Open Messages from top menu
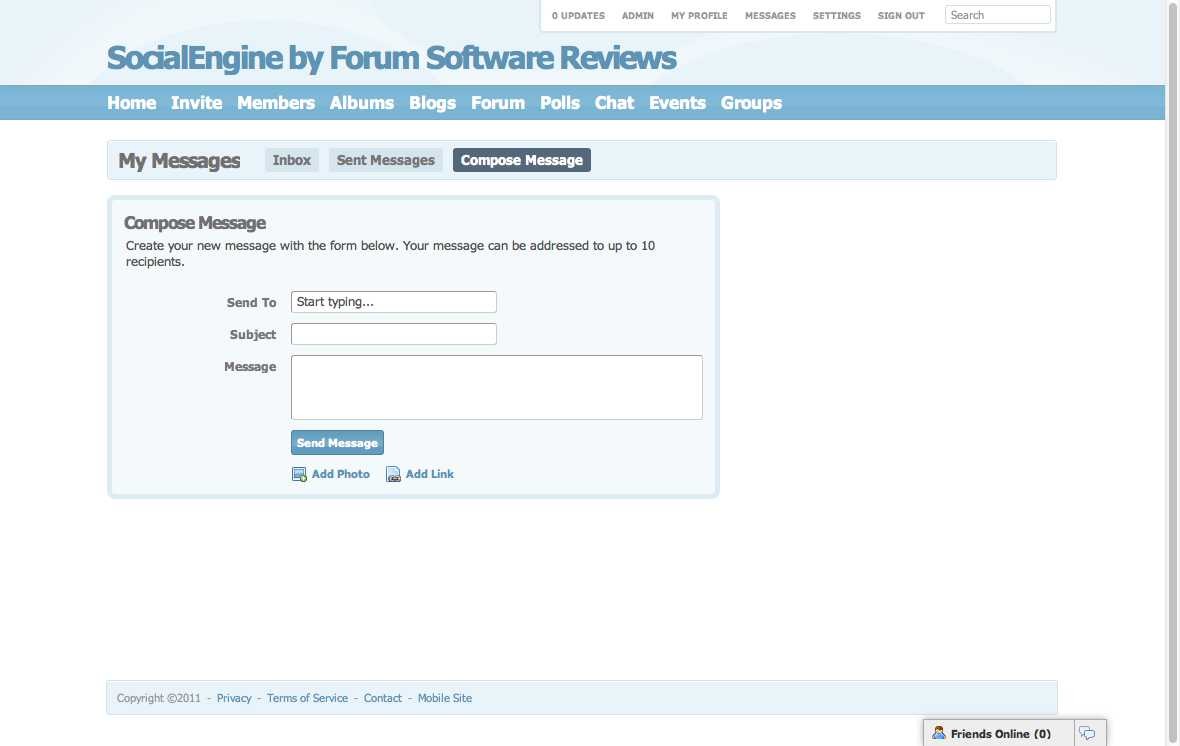1180x746 pixels. pyautogui.click(x=770, y=16)
